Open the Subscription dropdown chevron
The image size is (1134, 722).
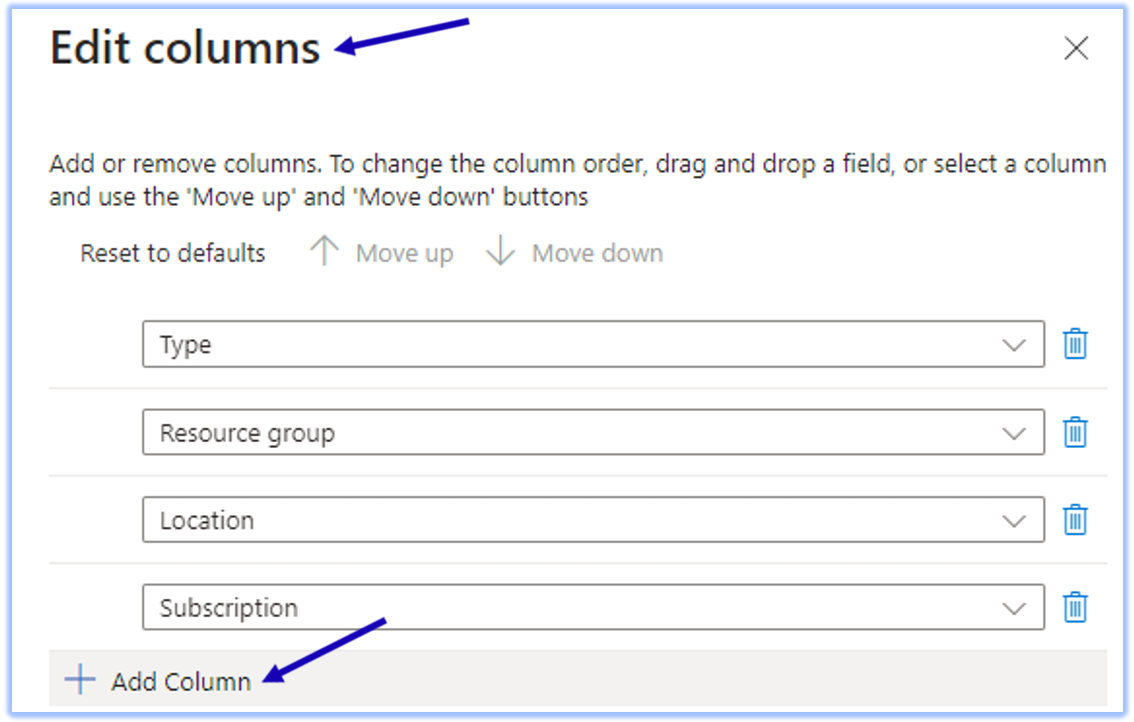coord(1014,608)
